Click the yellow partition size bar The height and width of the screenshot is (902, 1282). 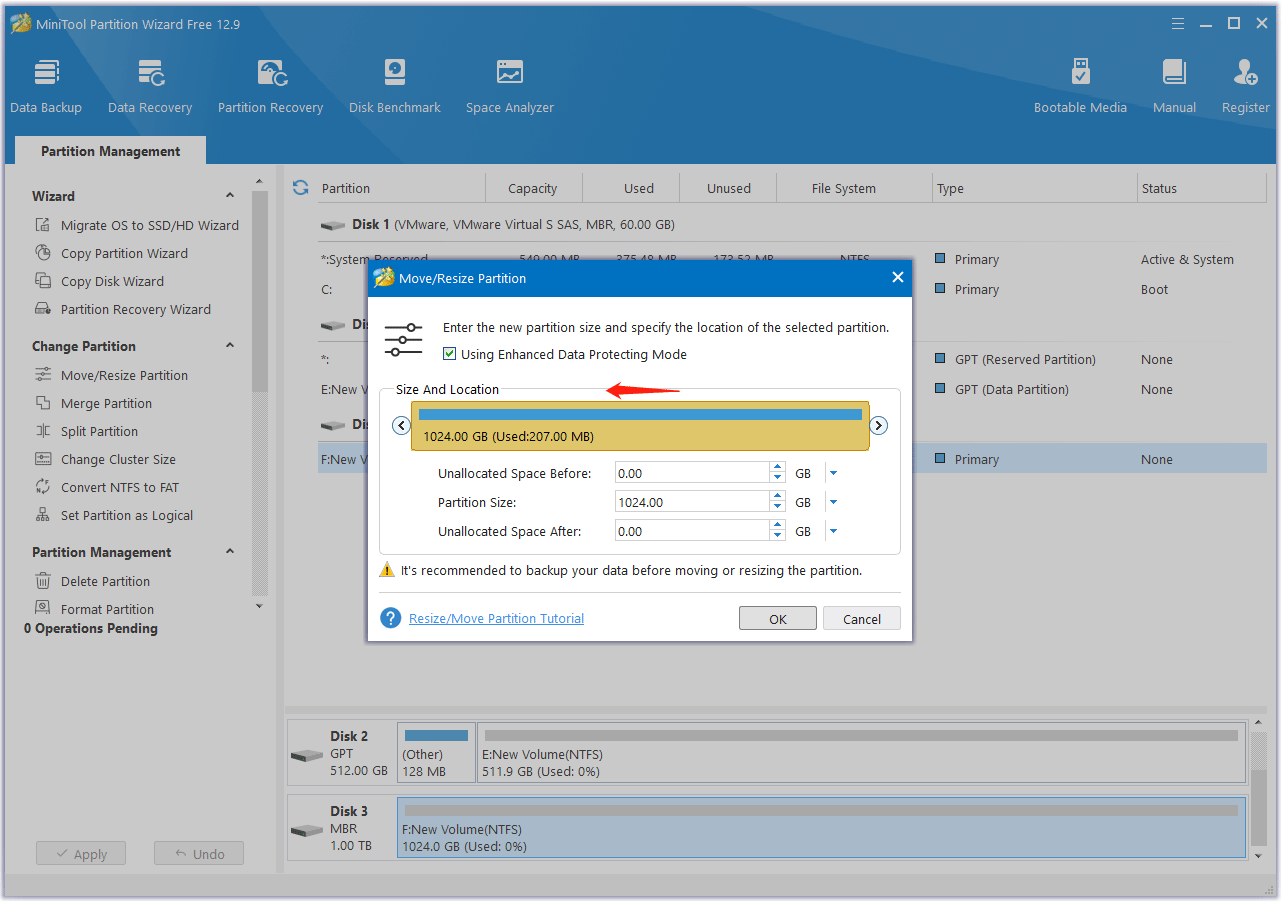click(x=640, y=426)
